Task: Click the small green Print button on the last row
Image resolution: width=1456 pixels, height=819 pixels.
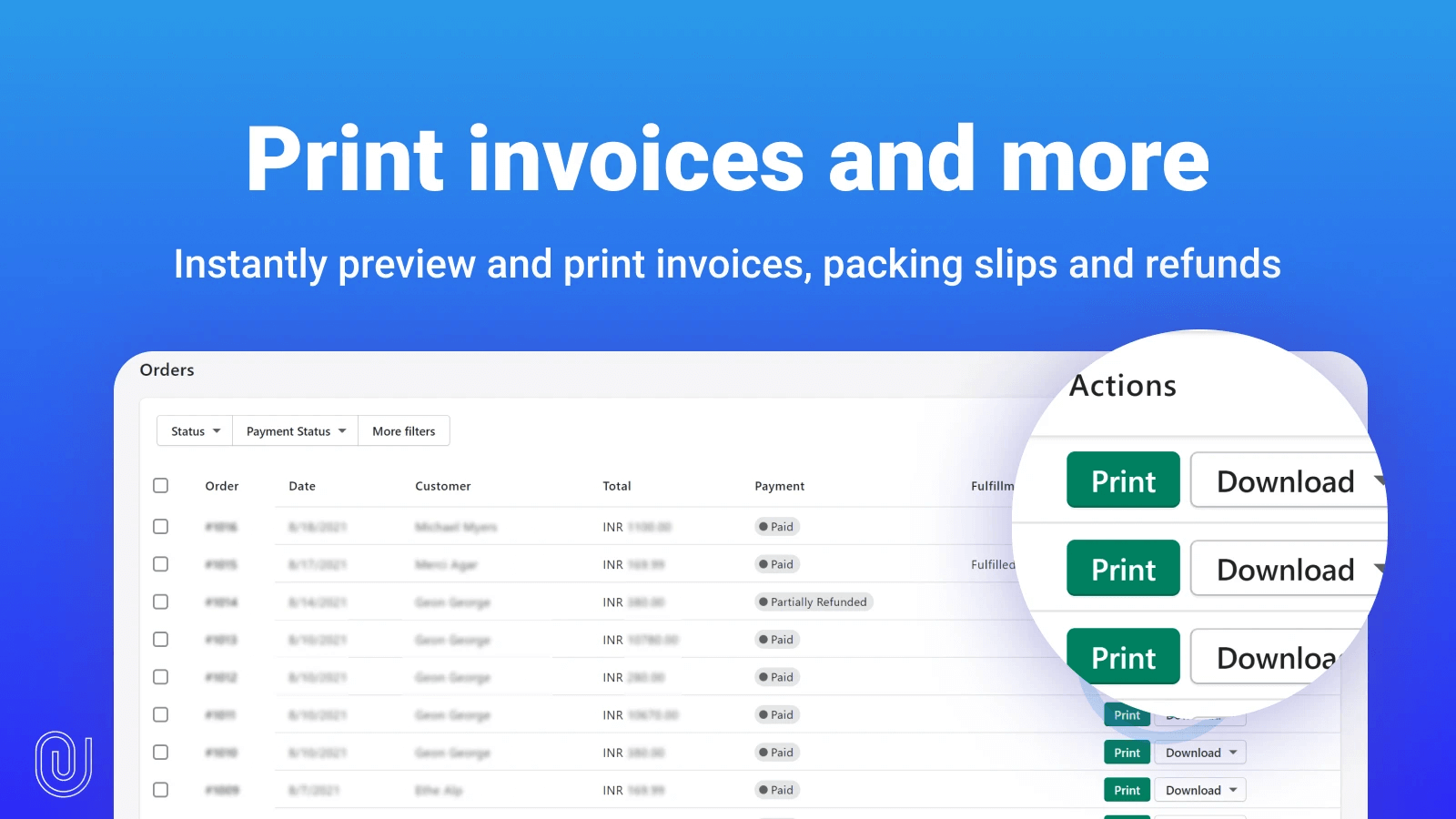Action: pos(1126,790)
